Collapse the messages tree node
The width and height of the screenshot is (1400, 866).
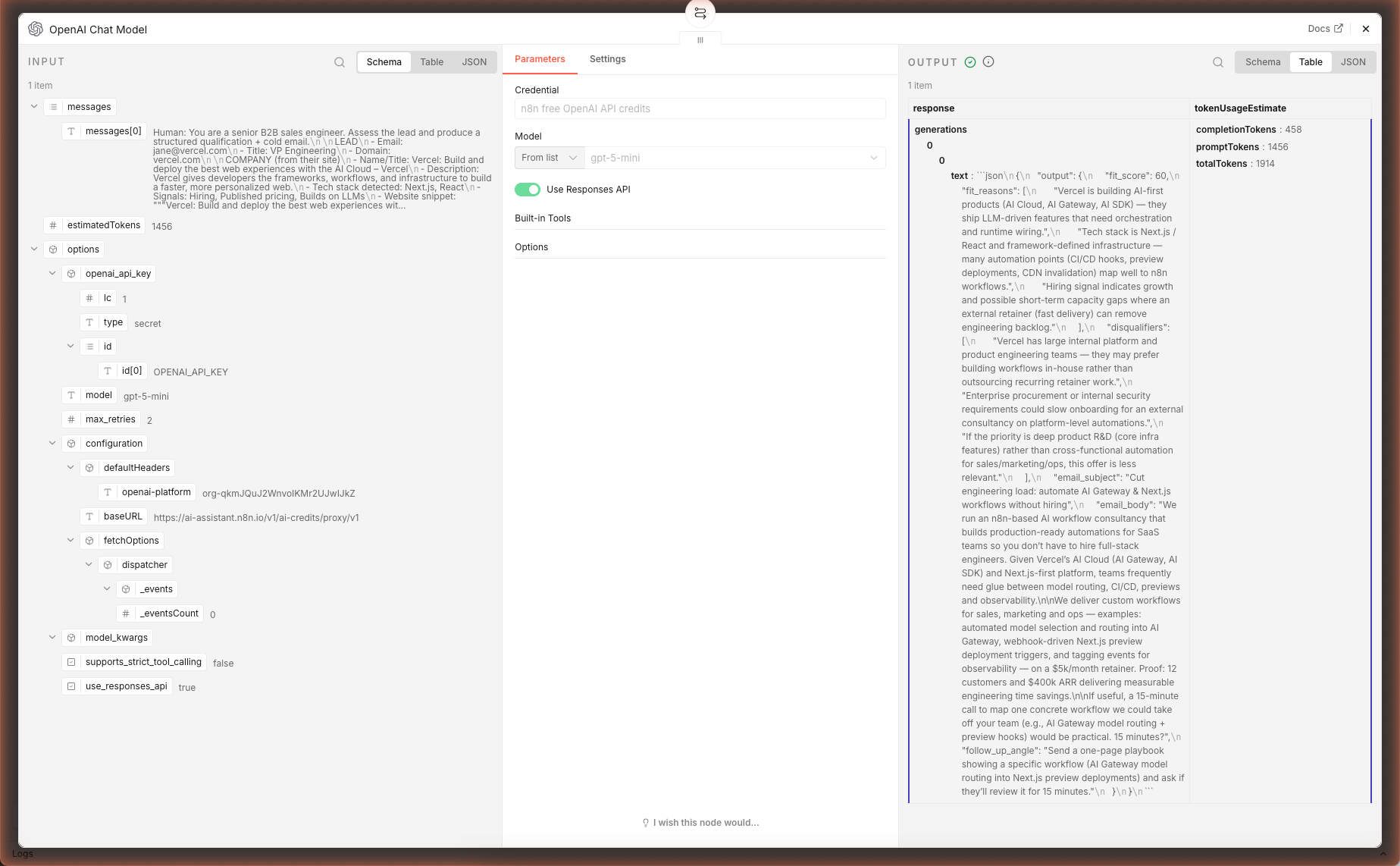(34, 107)
